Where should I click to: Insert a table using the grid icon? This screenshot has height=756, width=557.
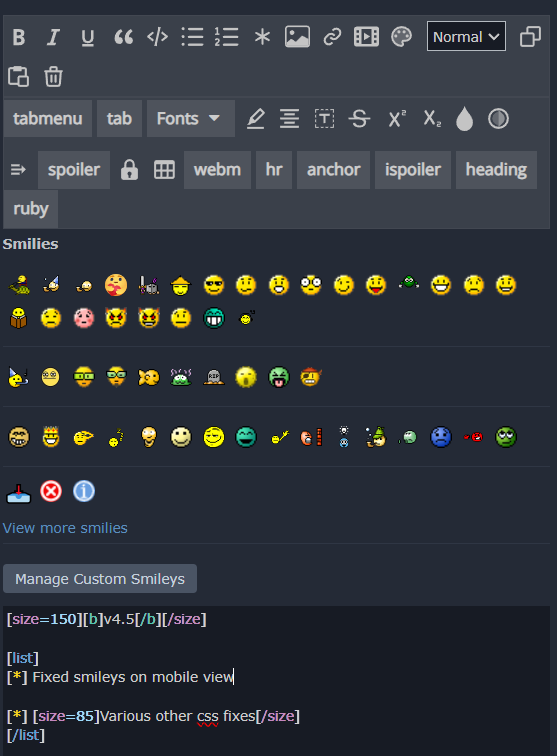point(164,170)
